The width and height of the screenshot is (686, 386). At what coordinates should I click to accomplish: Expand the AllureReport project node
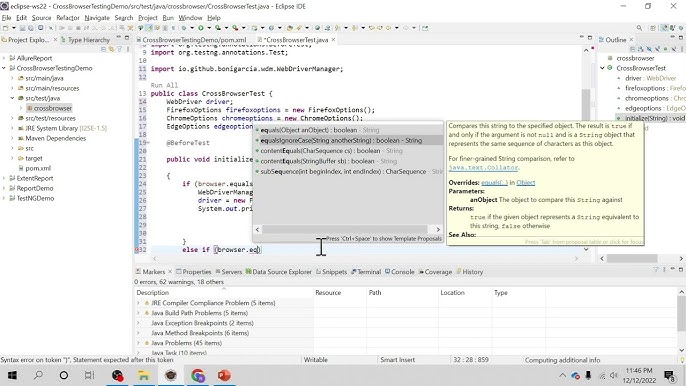pos(4,58)
